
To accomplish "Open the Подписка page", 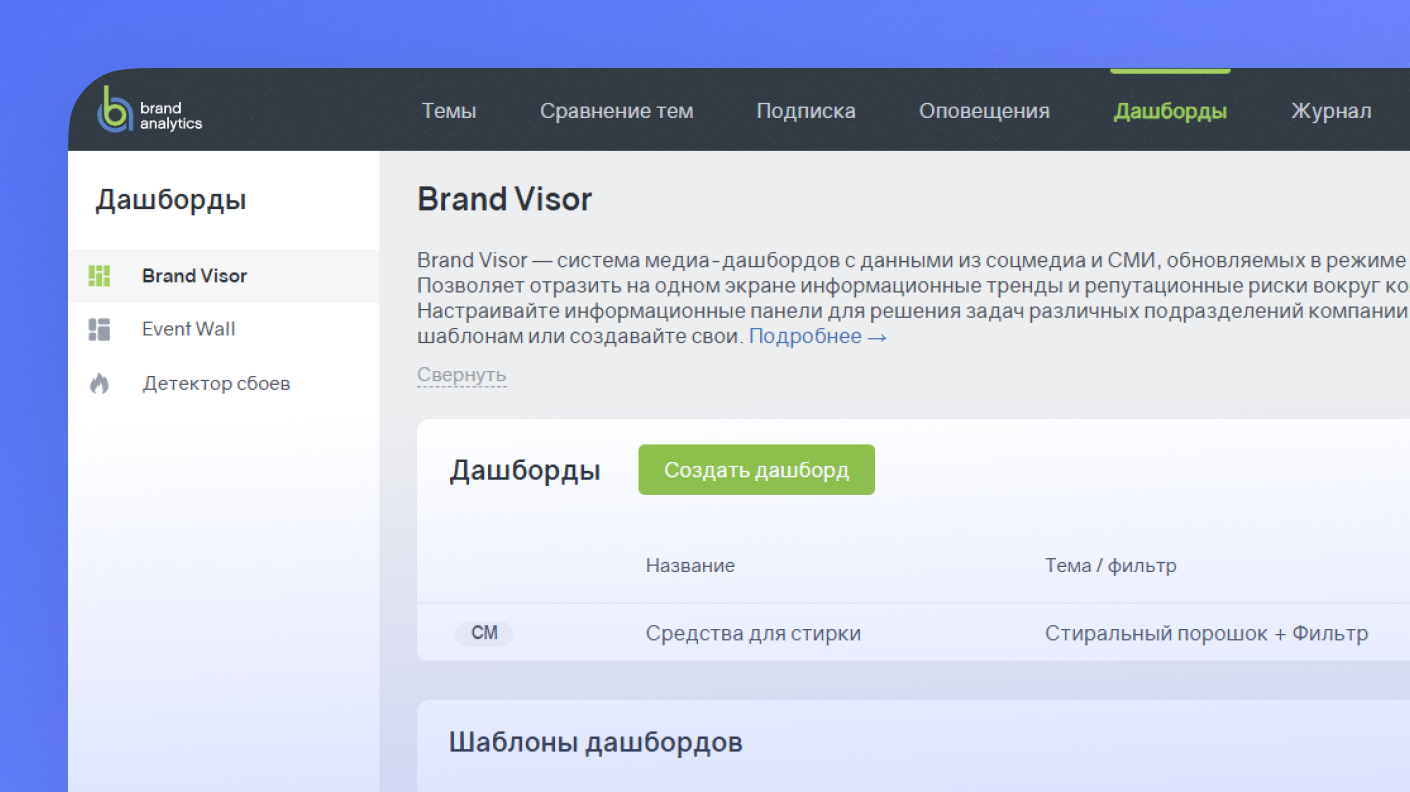I will [806, 111].
